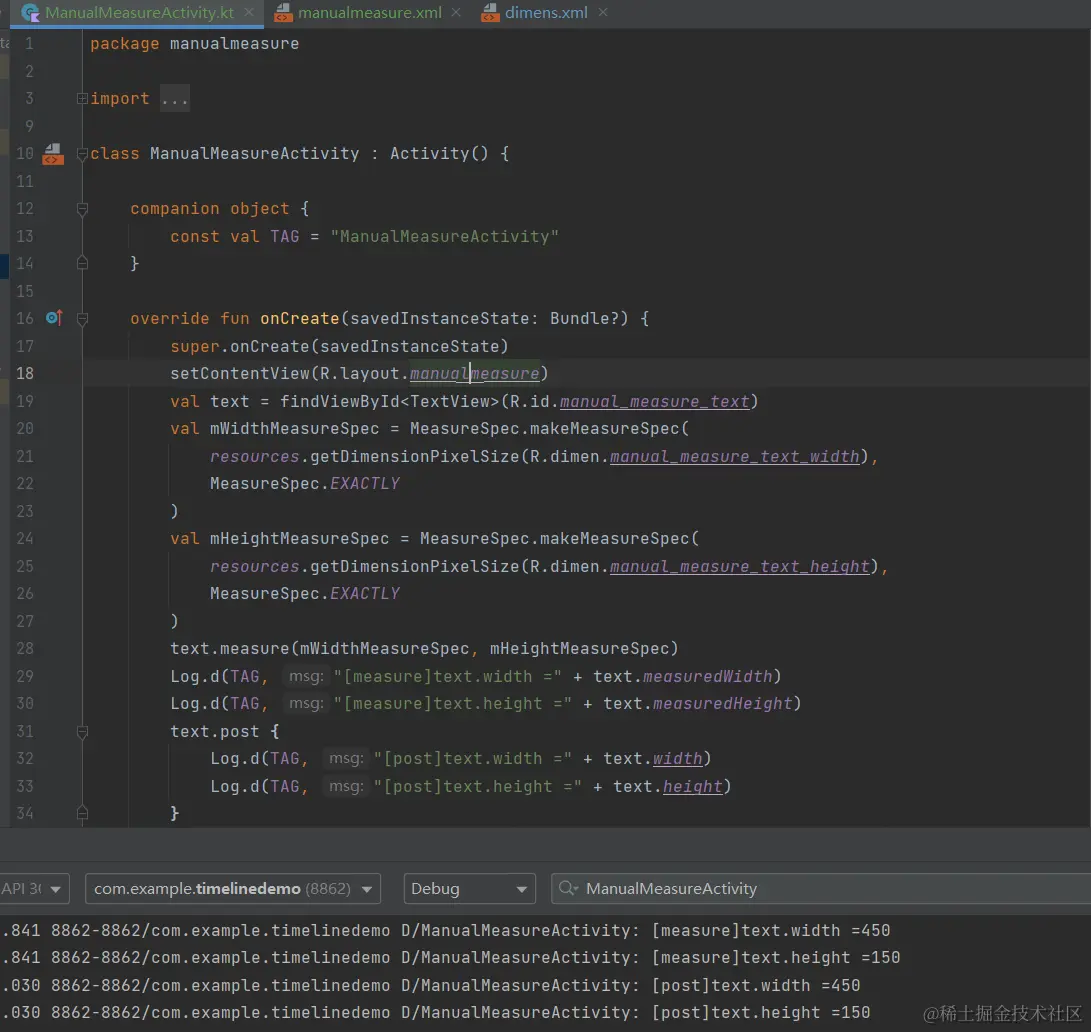Open the API device selector dropdown
The image size is (1091, 1032).
(34, 888)
